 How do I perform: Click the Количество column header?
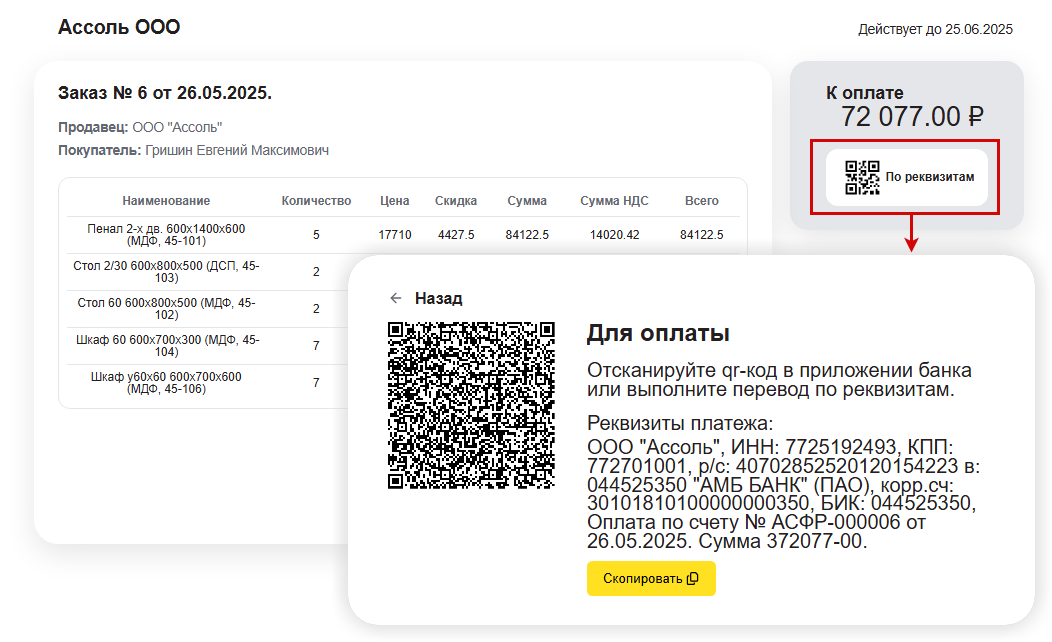(316, 201)
